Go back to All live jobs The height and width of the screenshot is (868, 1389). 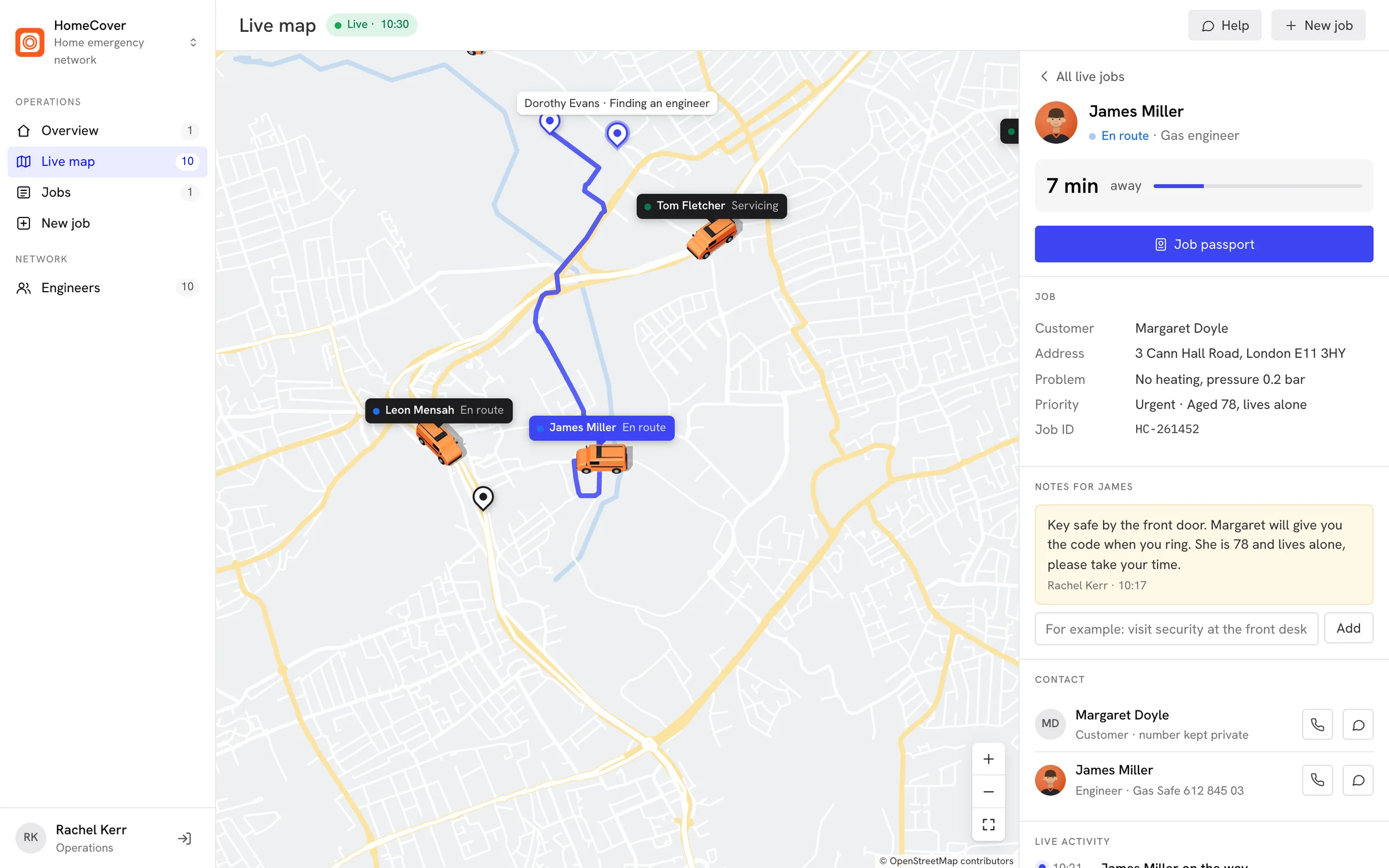pos(1082,76)
